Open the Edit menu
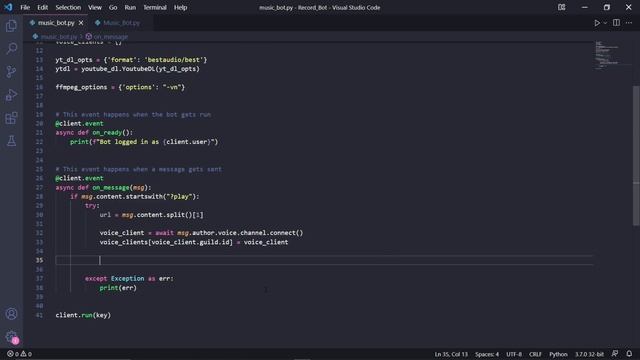The width and height of the screenshot is (640, 360). coord(42,7)
